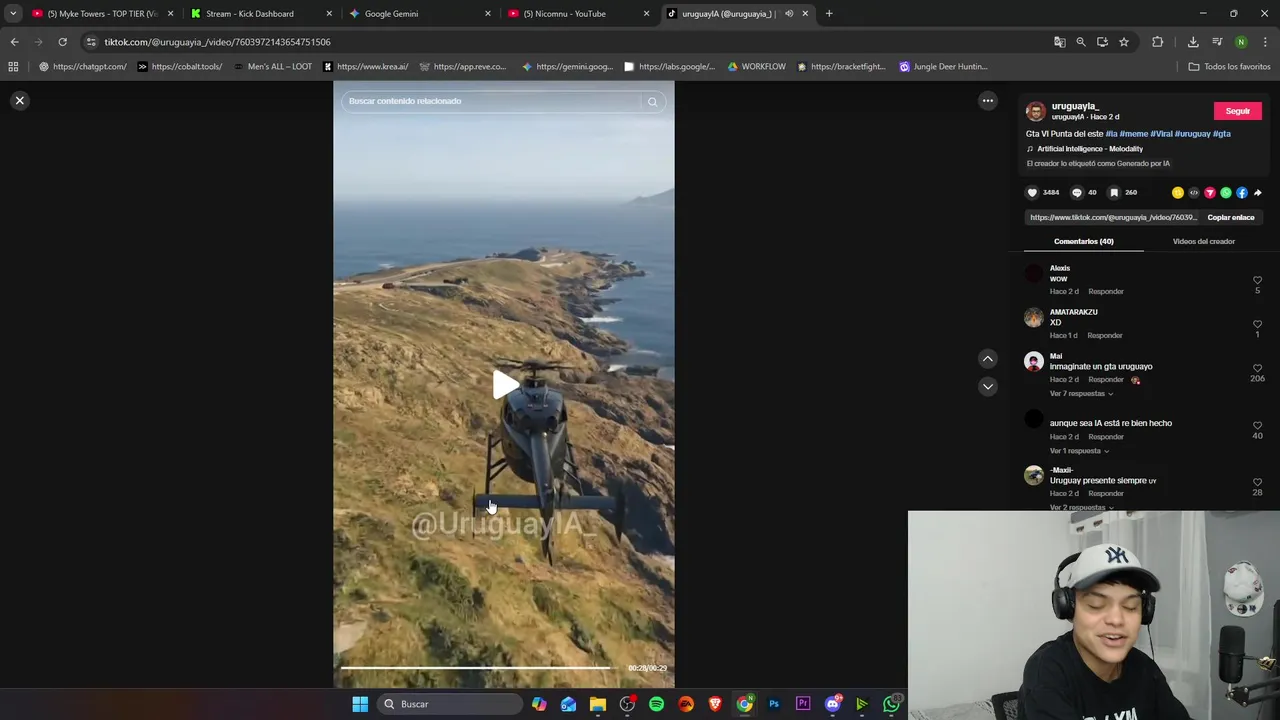This screenshot has width=1280, height=720.
Task: Open the browser Downloads icon
Action: point(1193,42)
